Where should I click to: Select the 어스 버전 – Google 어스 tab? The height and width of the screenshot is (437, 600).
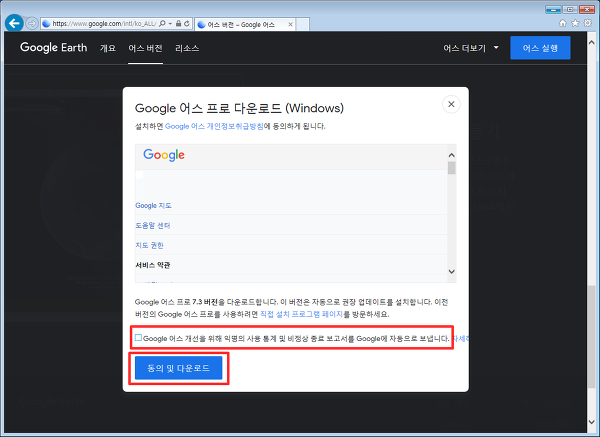coord(245,24)
